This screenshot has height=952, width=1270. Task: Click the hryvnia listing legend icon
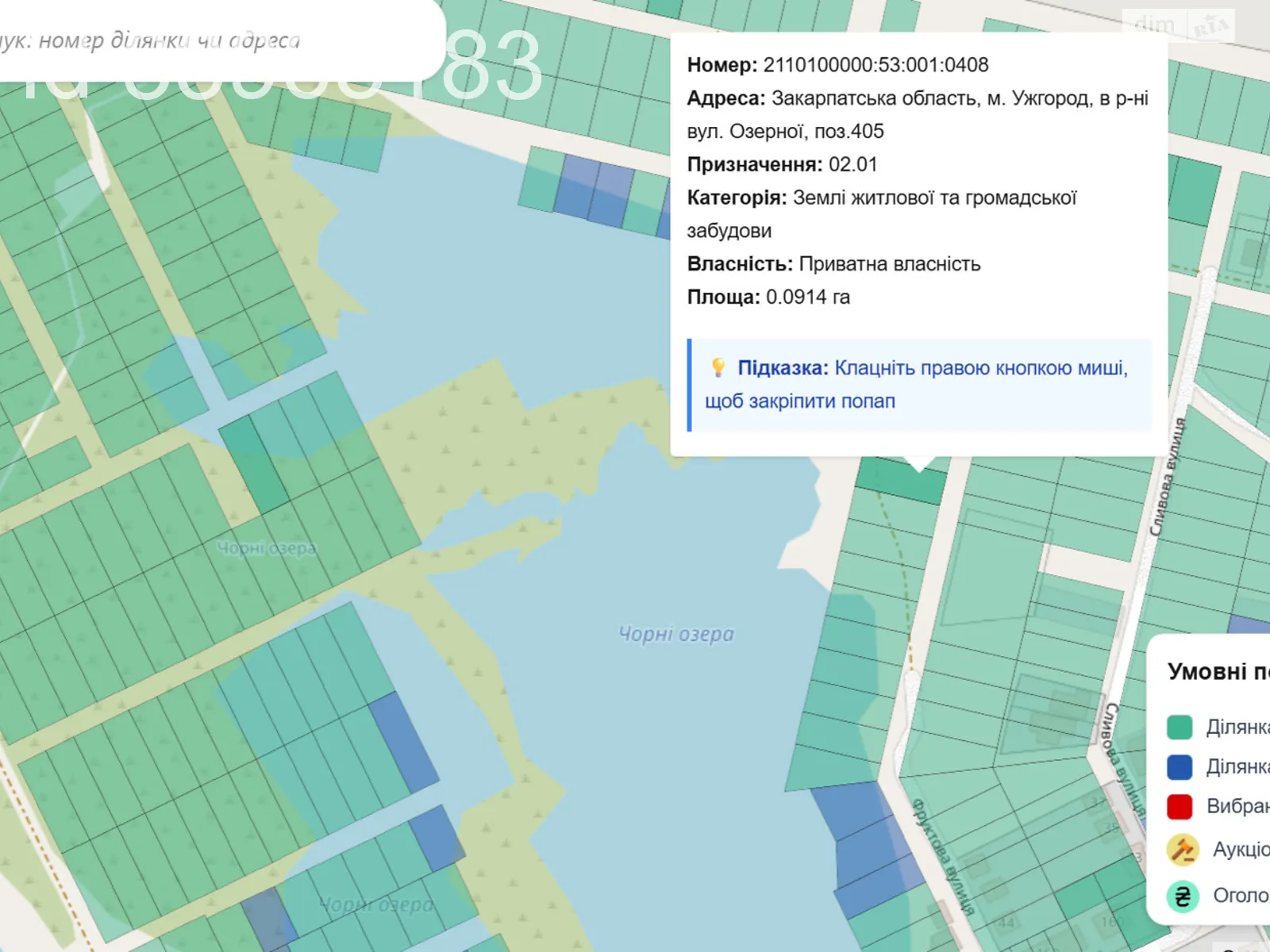1182,896
